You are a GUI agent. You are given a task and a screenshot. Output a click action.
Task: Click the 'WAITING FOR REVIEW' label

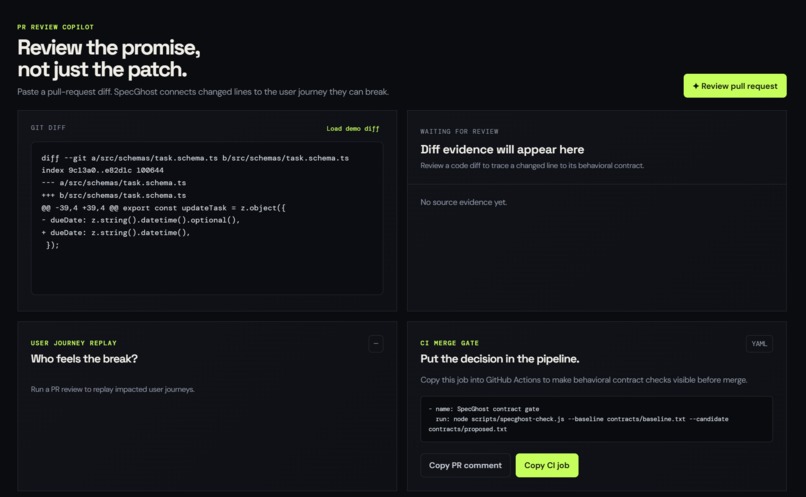click(460, 132)
